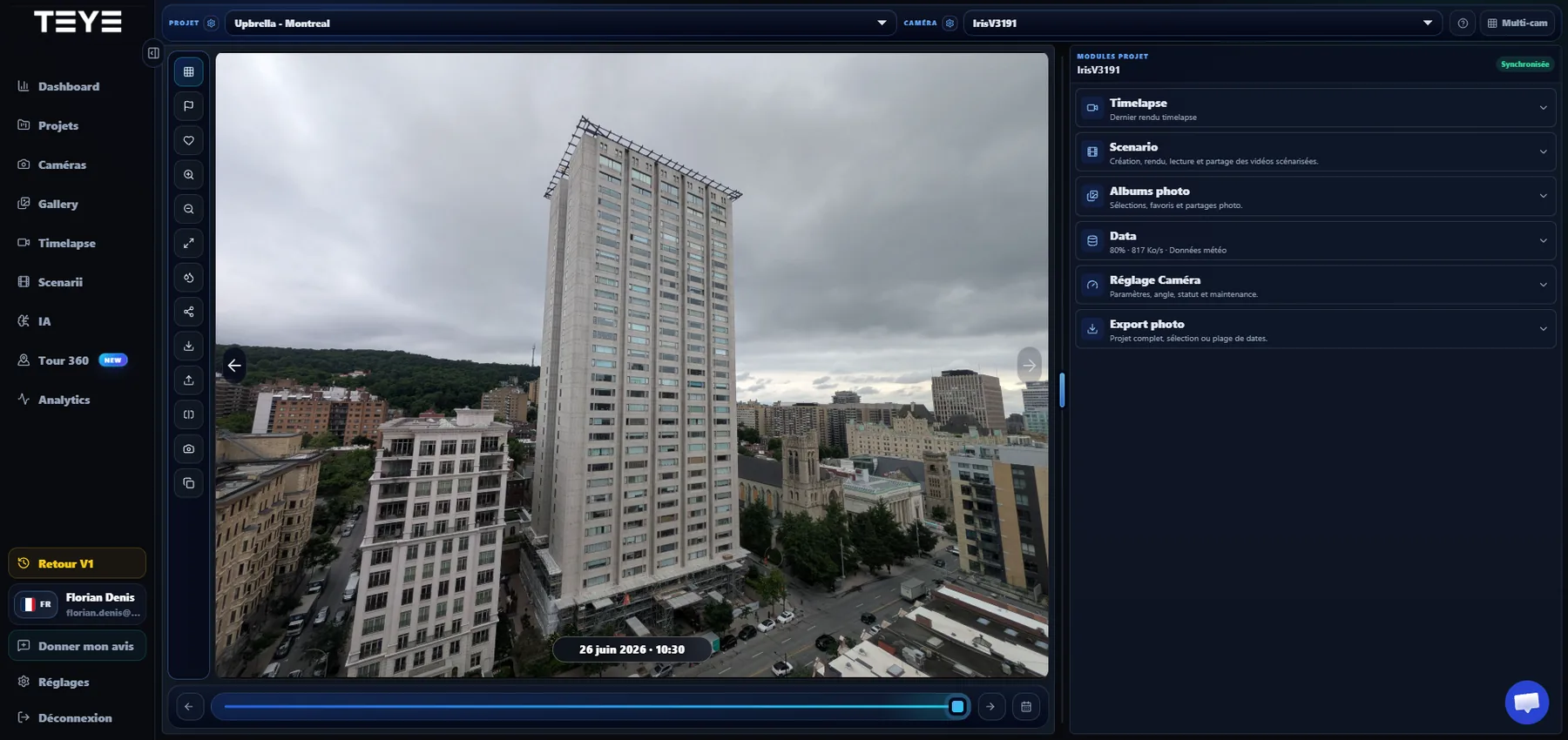Open Tour 360 in the sidebar

[72, 360]
